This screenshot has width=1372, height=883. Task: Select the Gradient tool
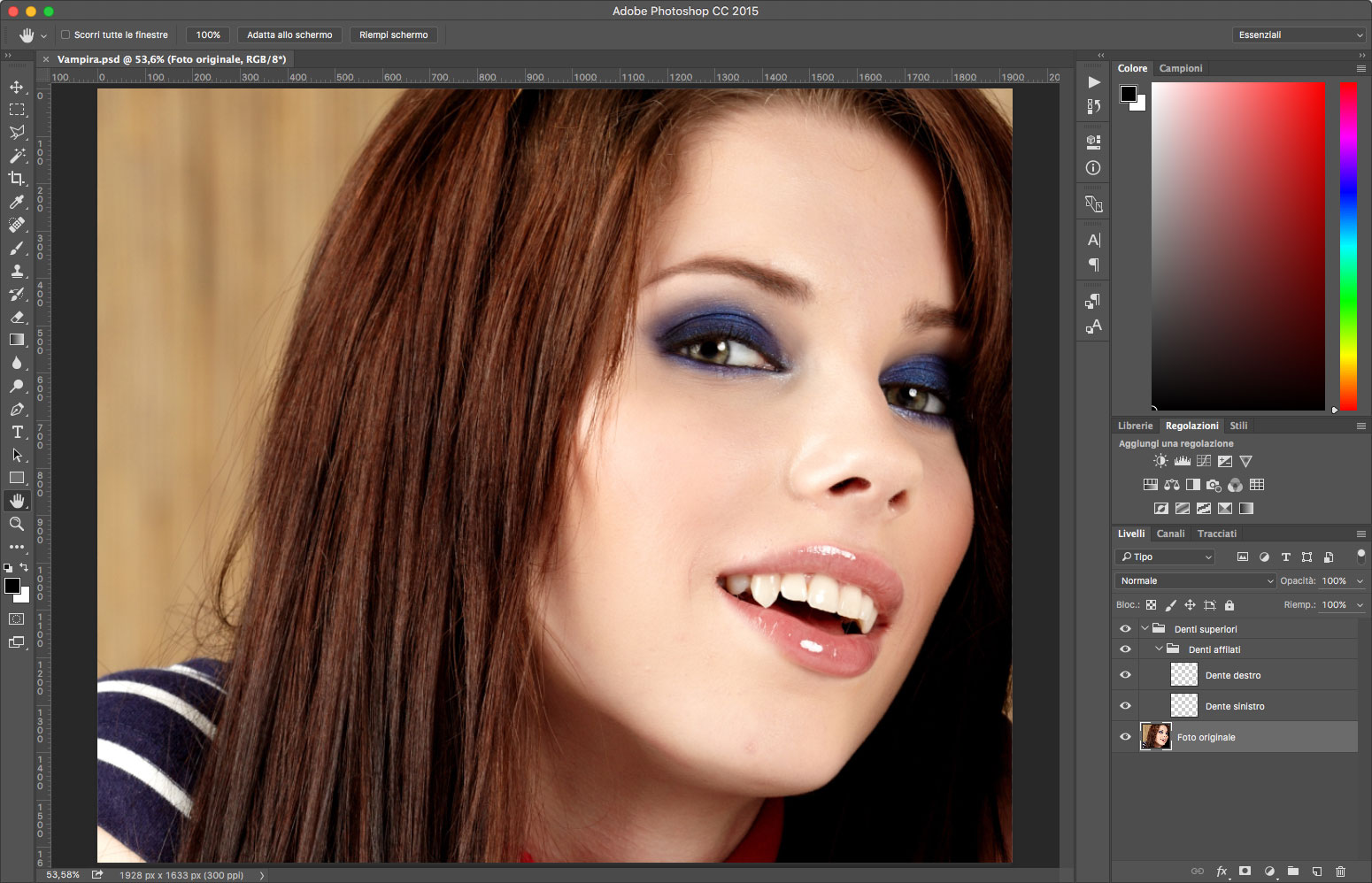[x=17, y=340]
